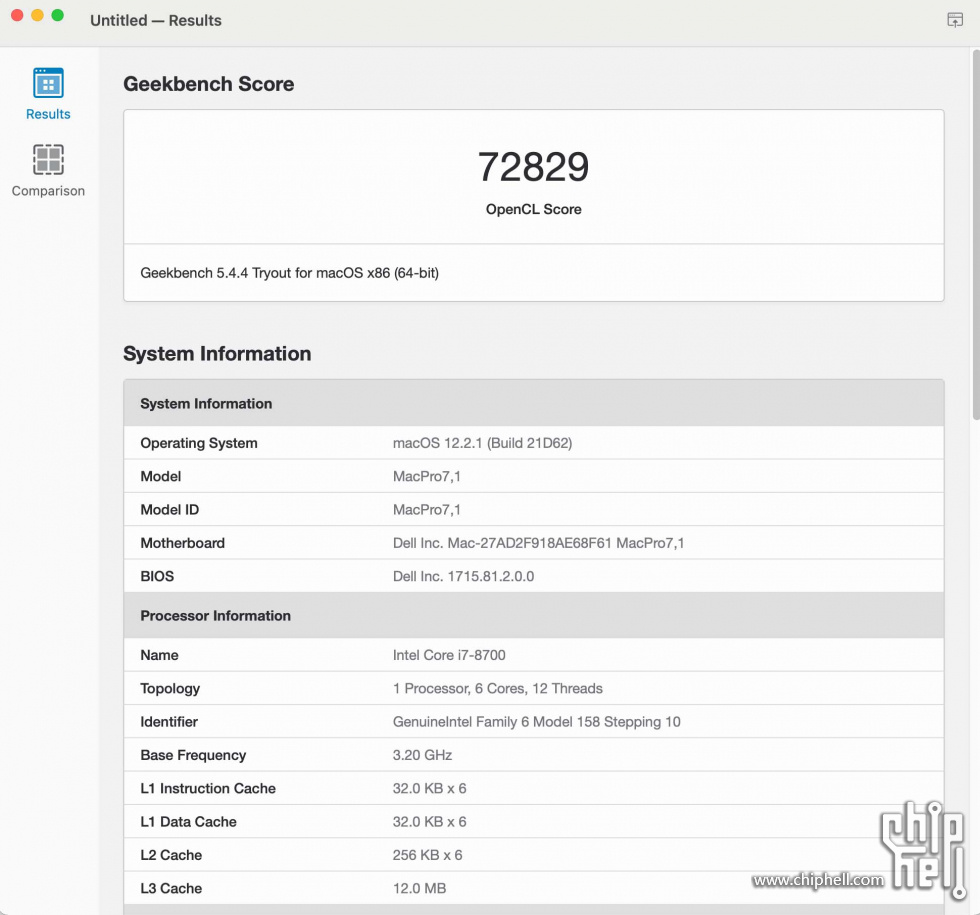Click the processor Name row label
Image resolution: width=980 pixels, height=915 pixels.
pyautogui.click(x=159, y=655)
